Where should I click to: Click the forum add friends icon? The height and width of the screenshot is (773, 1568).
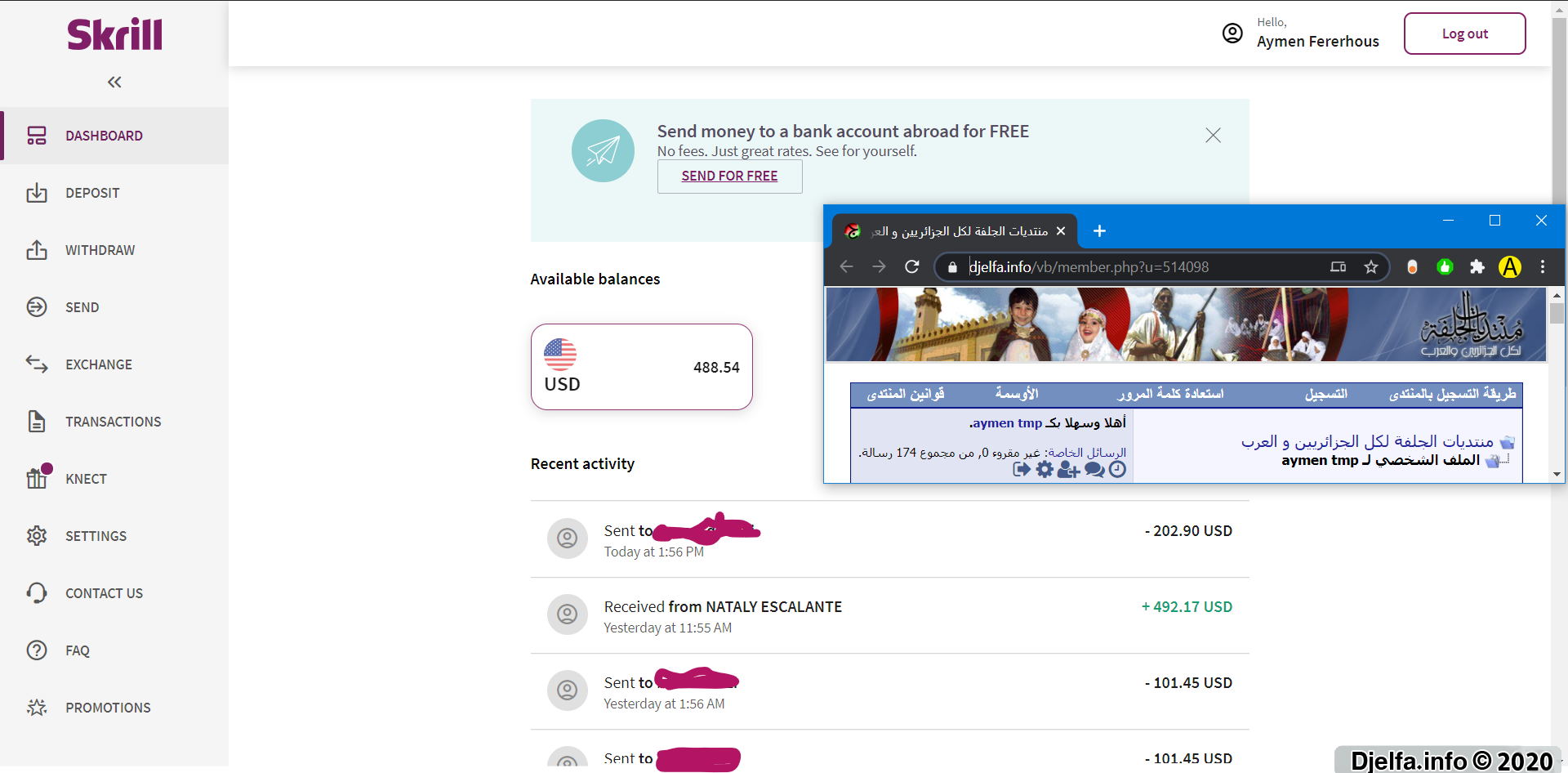[x=1068, y=469]
